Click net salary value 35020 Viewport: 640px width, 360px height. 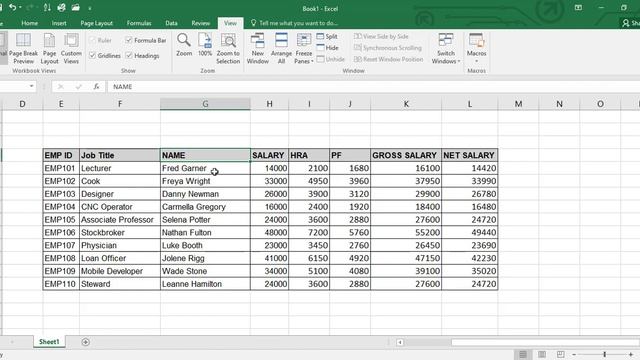[470, 271]
